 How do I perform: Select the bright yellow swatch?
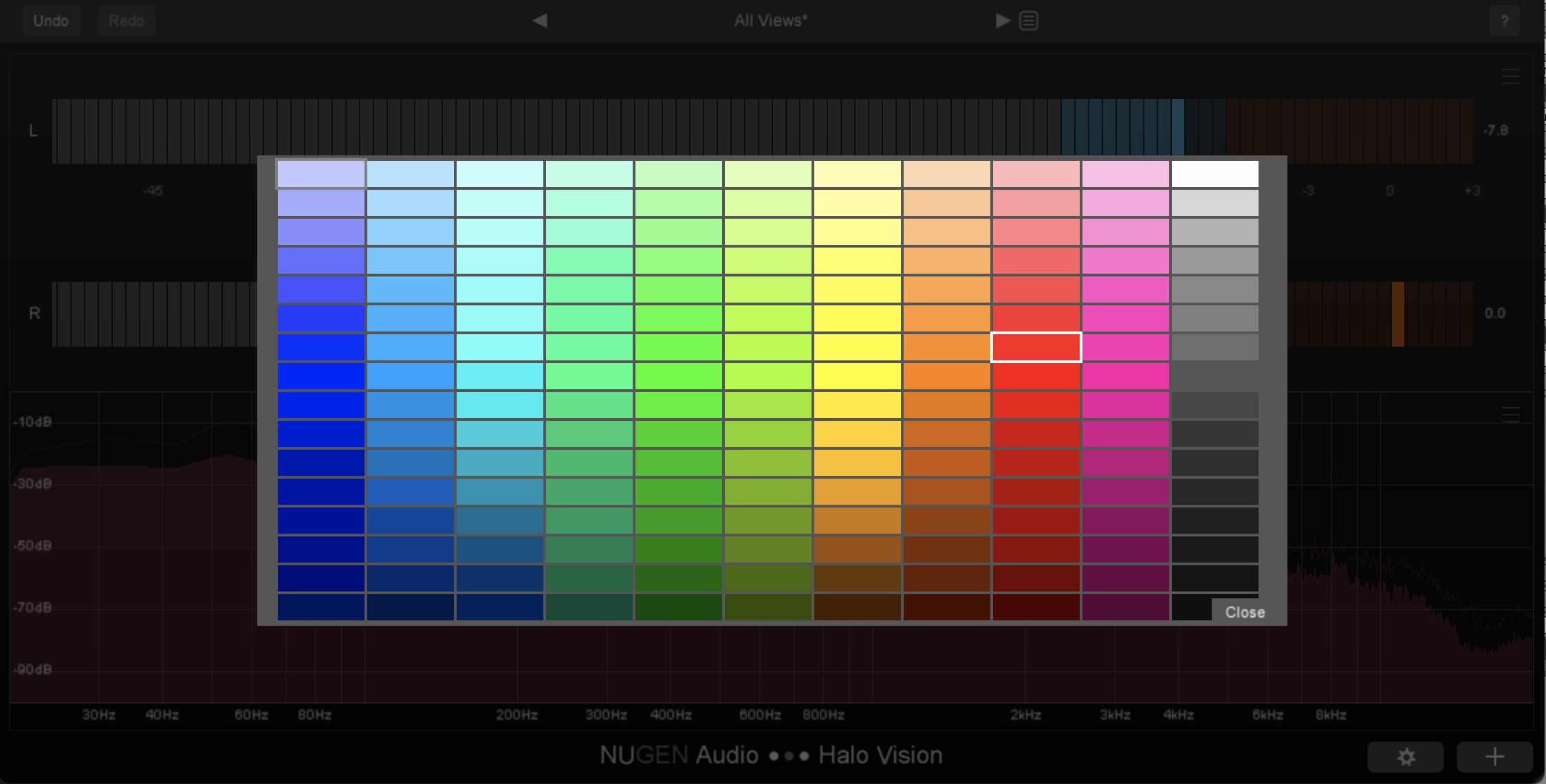857,376
